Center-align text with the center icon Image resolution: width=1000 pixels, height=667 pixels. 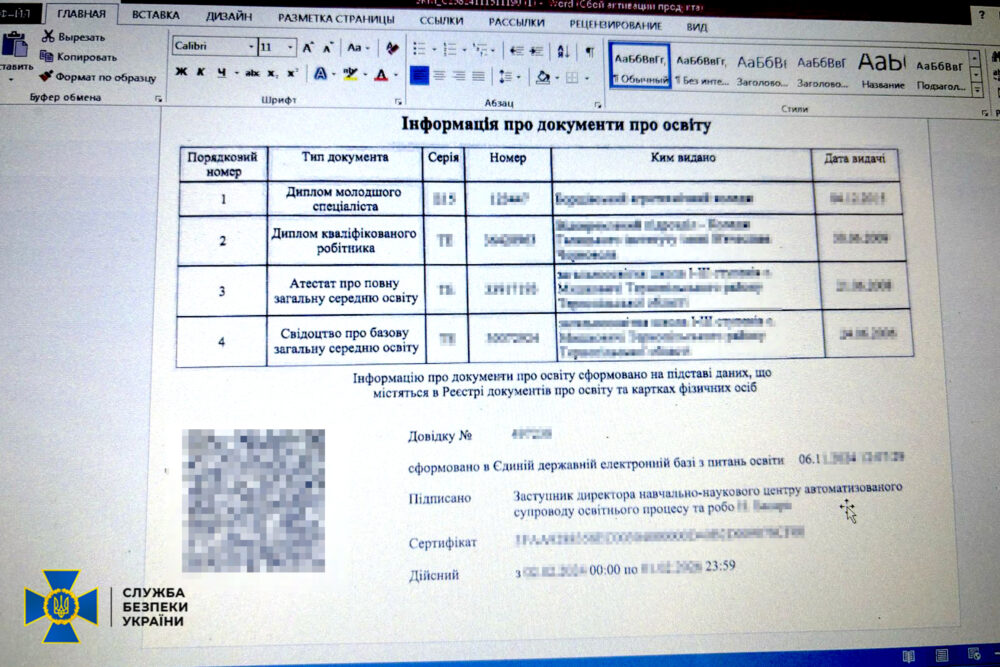point(441,76)
